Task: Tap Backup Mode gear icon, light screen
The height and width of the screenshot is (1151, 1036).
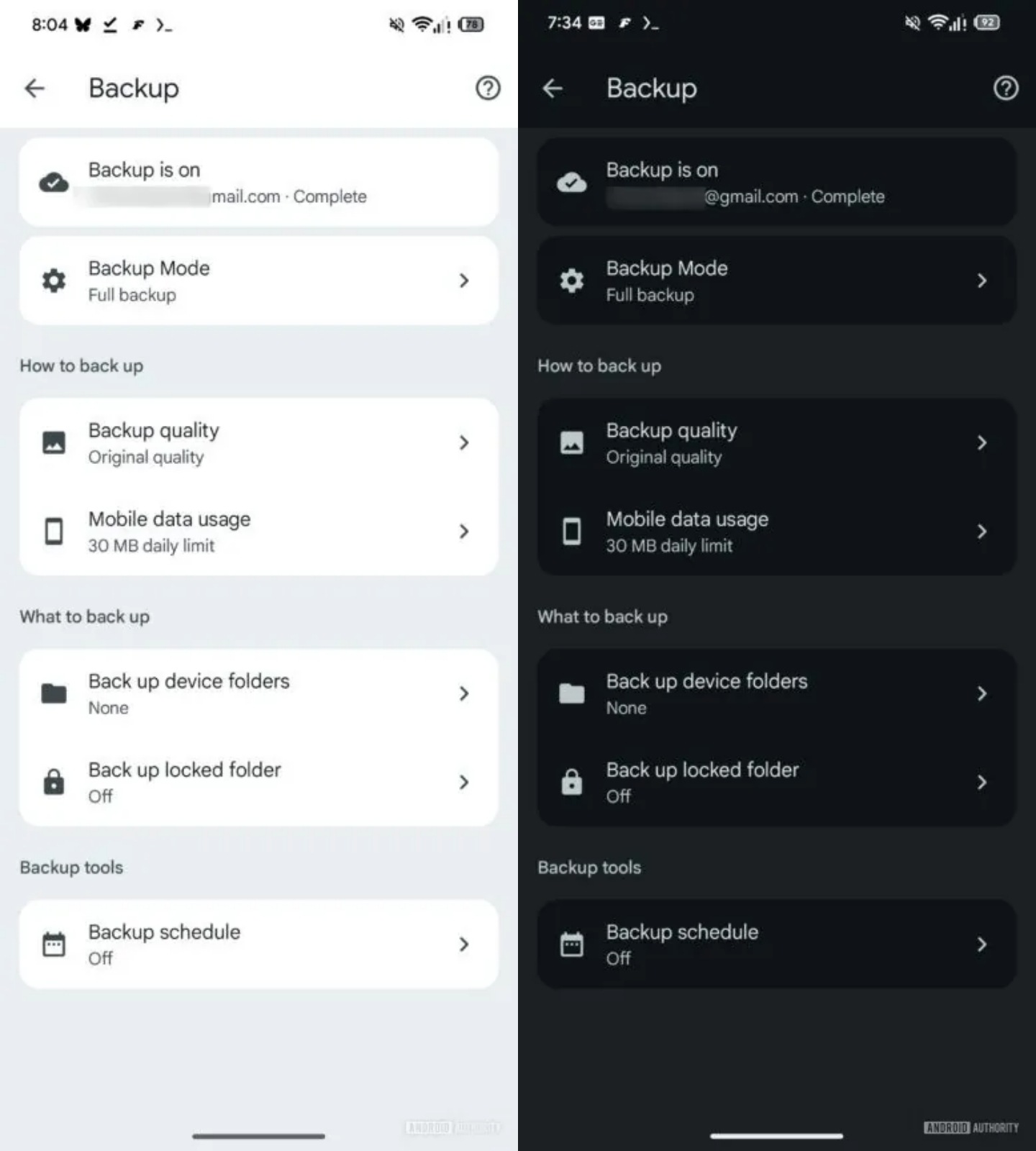Action: (54, 281)
